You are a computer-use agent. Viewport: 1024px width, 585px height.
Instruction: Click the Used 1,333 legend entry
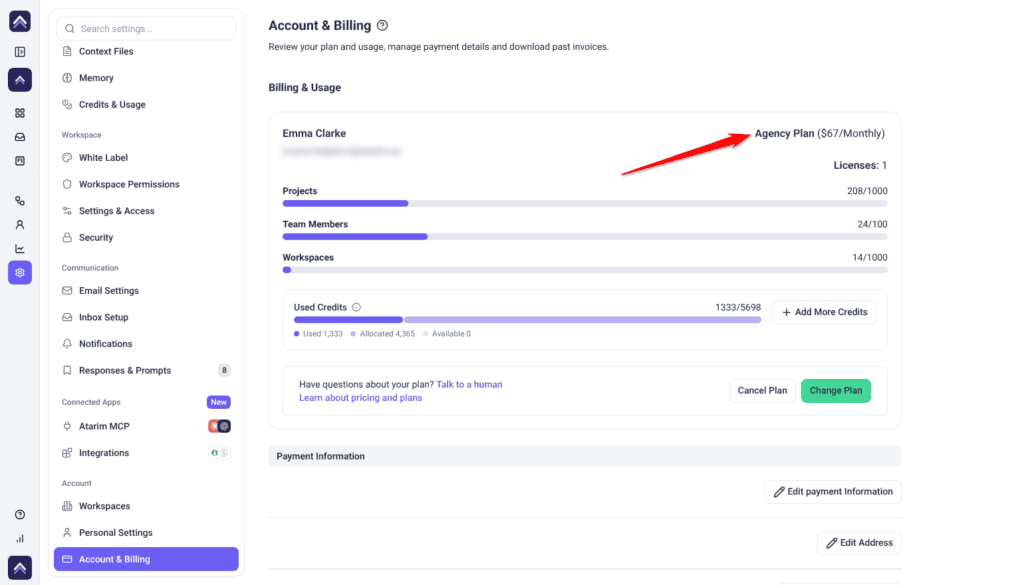click(x=318, y=334)
